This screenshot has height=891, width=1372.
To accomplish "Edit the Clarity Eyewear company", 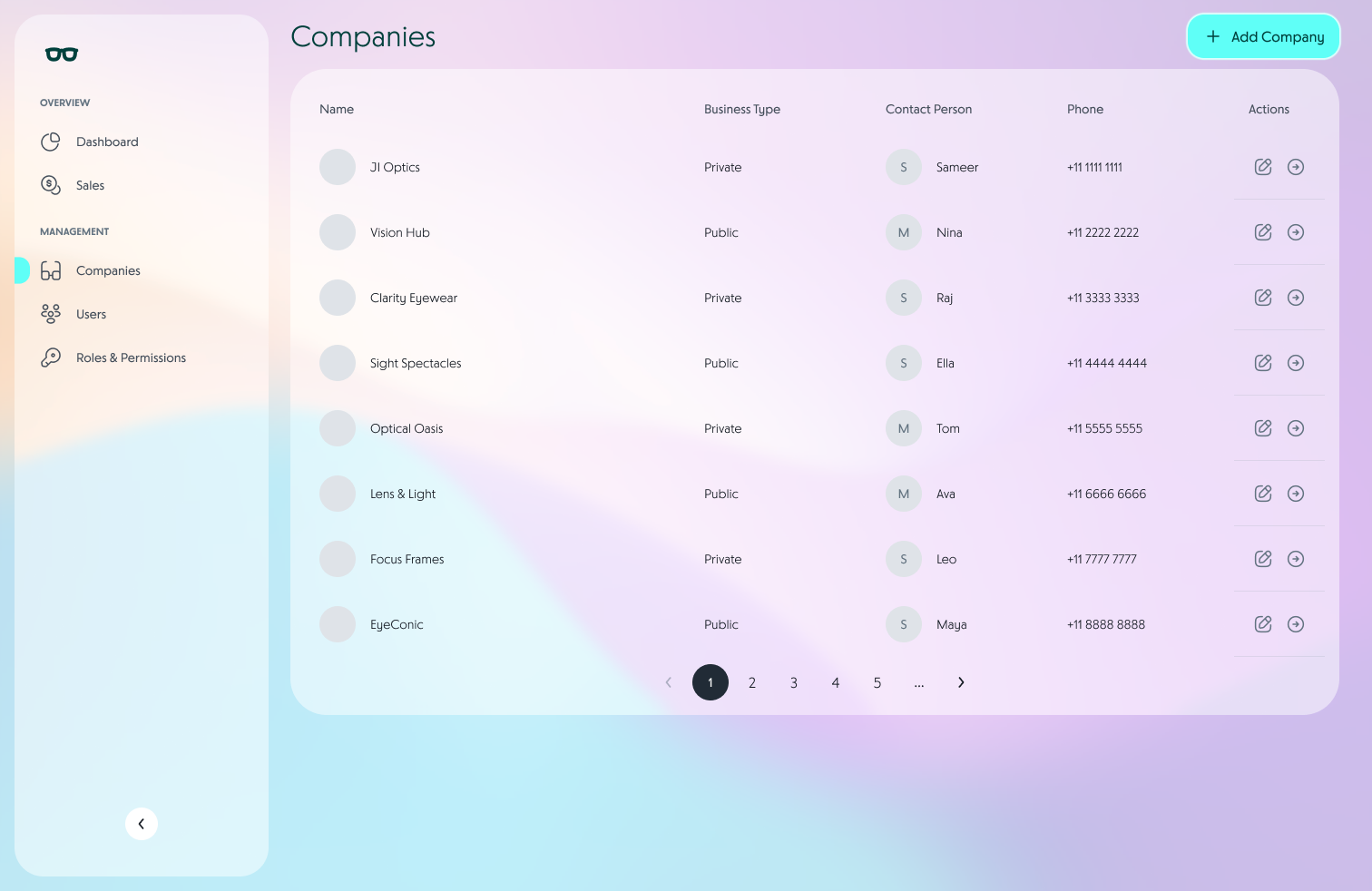I will [1263, 298].
